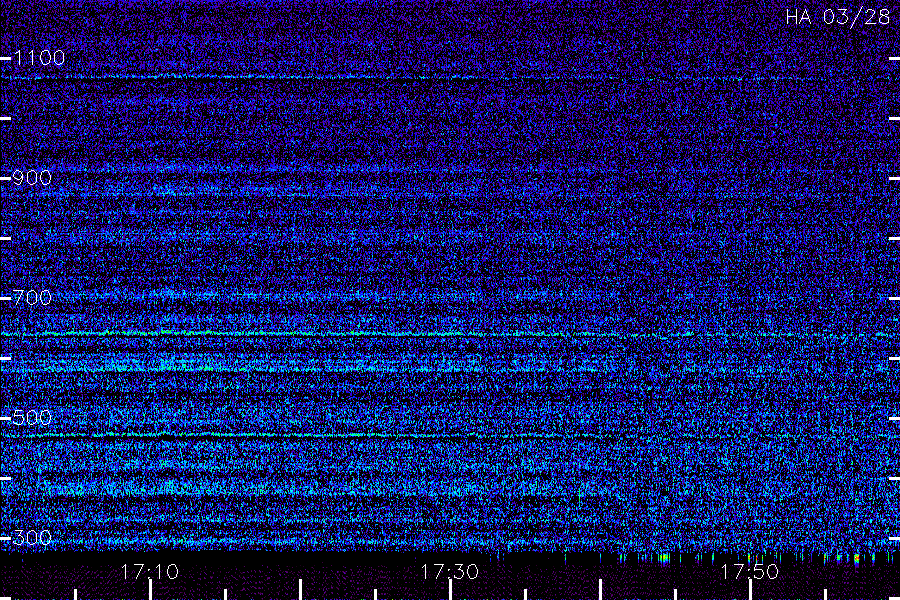900x600 pixels.
Task: Click the 900 frequency axis label
Action: [x=32, y=178]
